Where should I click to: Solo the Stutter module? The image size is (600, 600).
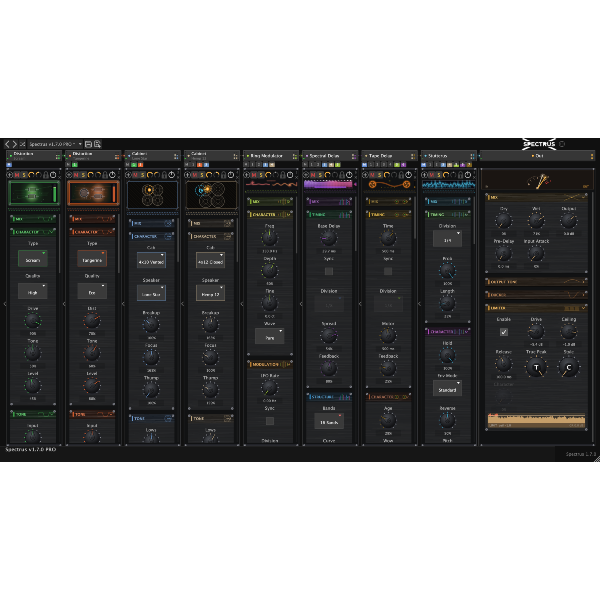[x=439, y=175]
